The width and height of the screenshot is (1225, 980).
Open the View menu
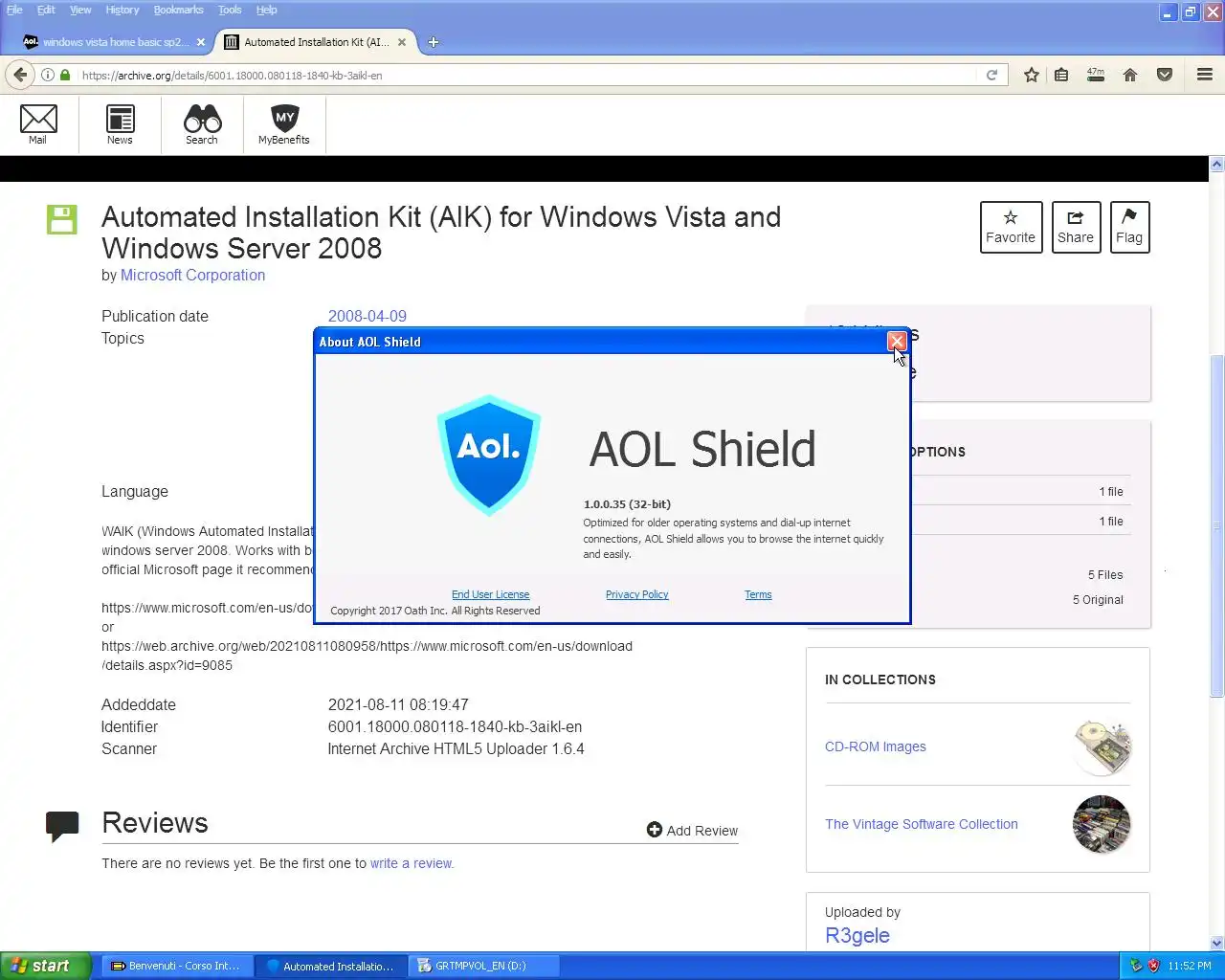point(80,10)
